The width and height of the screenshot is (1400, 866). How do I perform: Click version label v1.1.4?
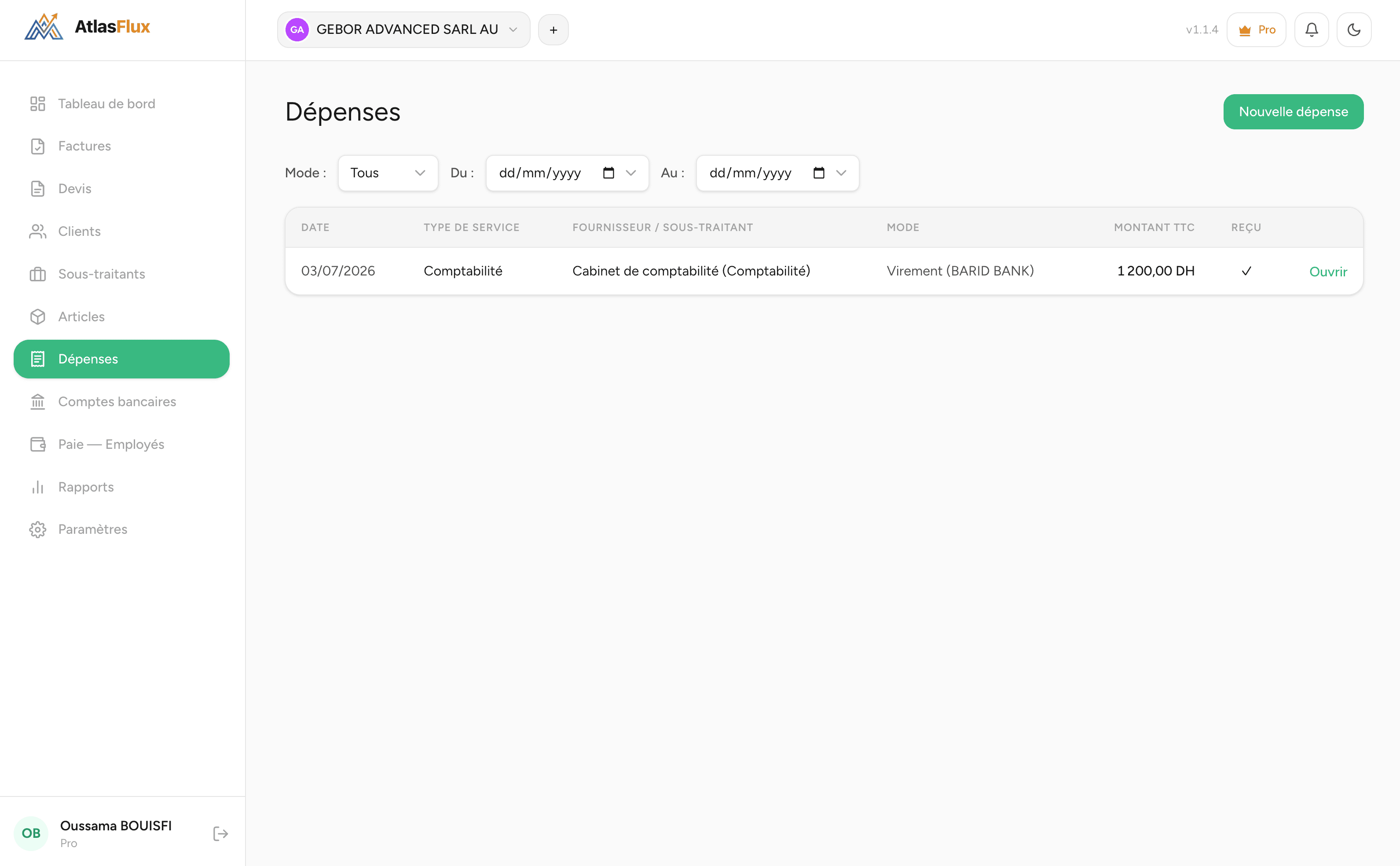tap(1202, 30)
